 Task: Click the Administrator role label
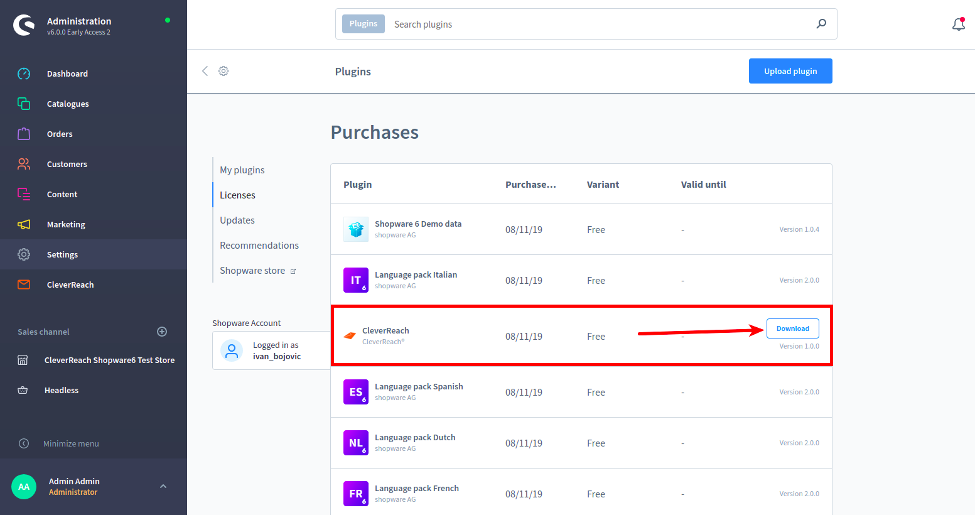73,492
